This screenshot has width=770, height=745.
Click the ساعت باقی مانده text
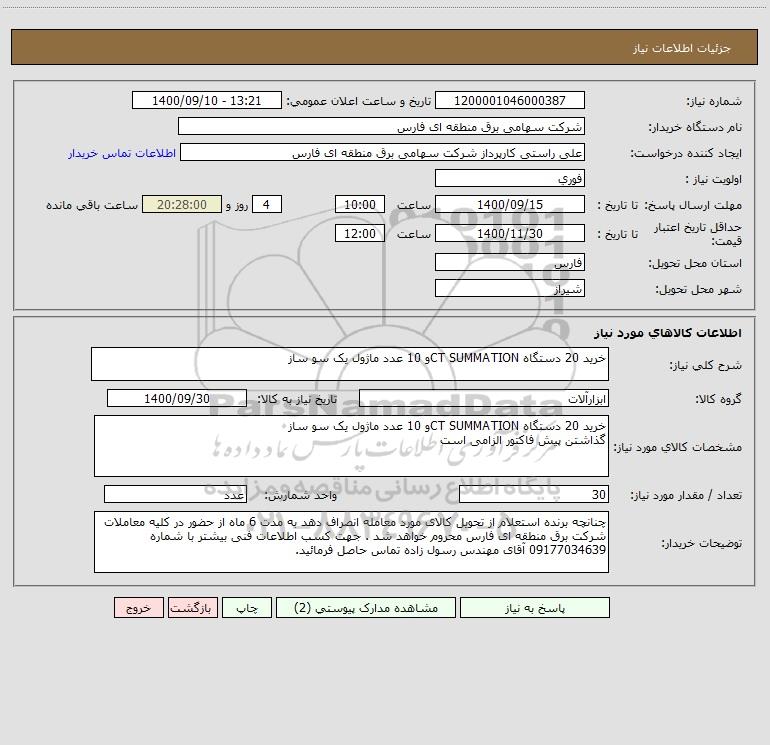click(x=92, y=205)
